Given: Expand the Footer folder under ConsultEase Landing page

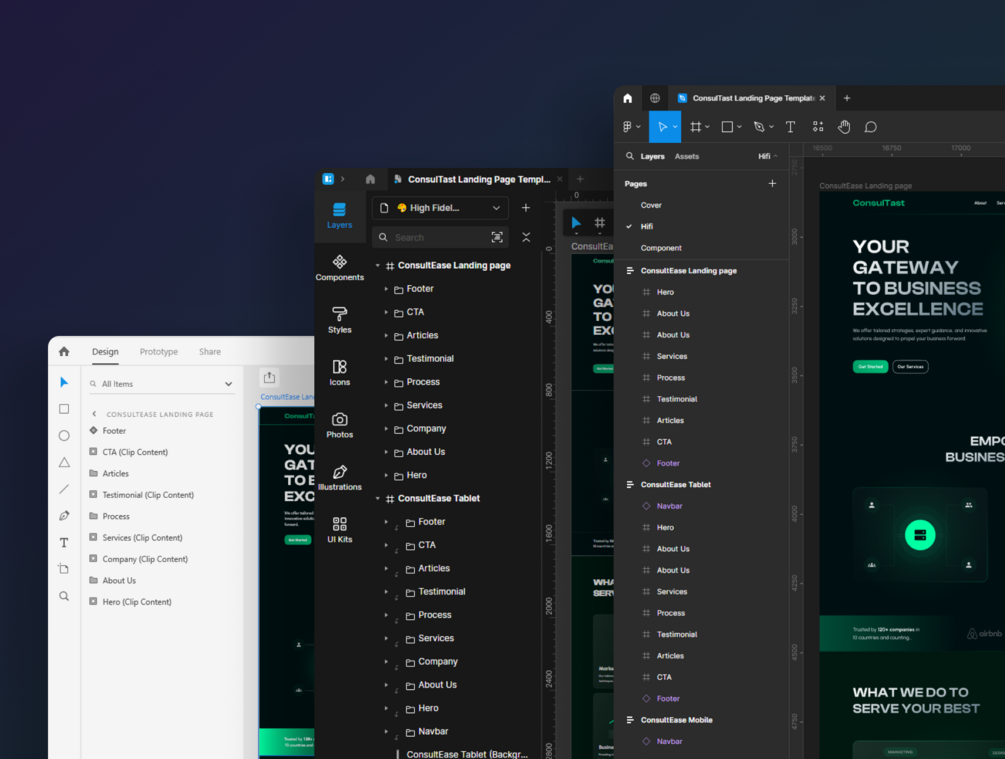Looking at the screenshot, I should pyautogui.click(x=386, y=289).
